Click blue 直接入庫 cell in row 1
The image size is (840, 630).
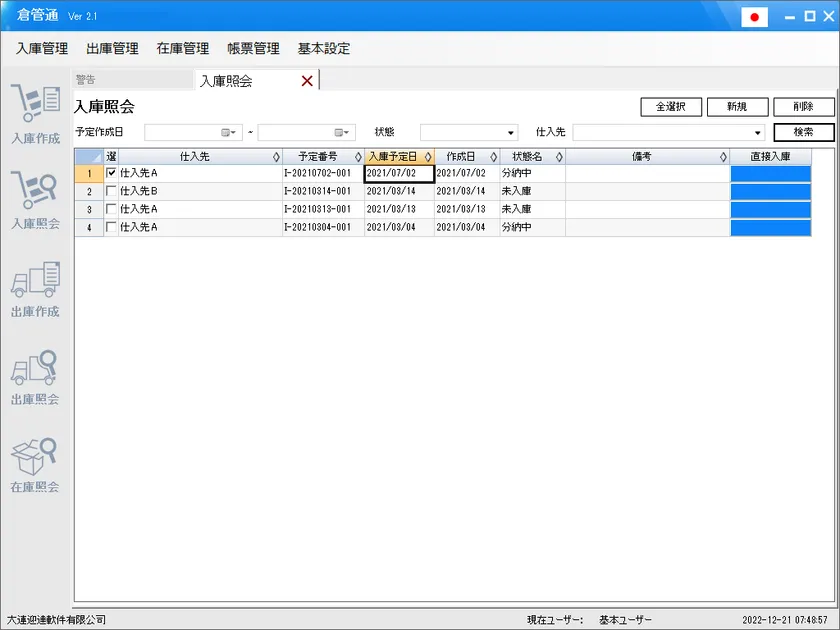coord(770,173)
